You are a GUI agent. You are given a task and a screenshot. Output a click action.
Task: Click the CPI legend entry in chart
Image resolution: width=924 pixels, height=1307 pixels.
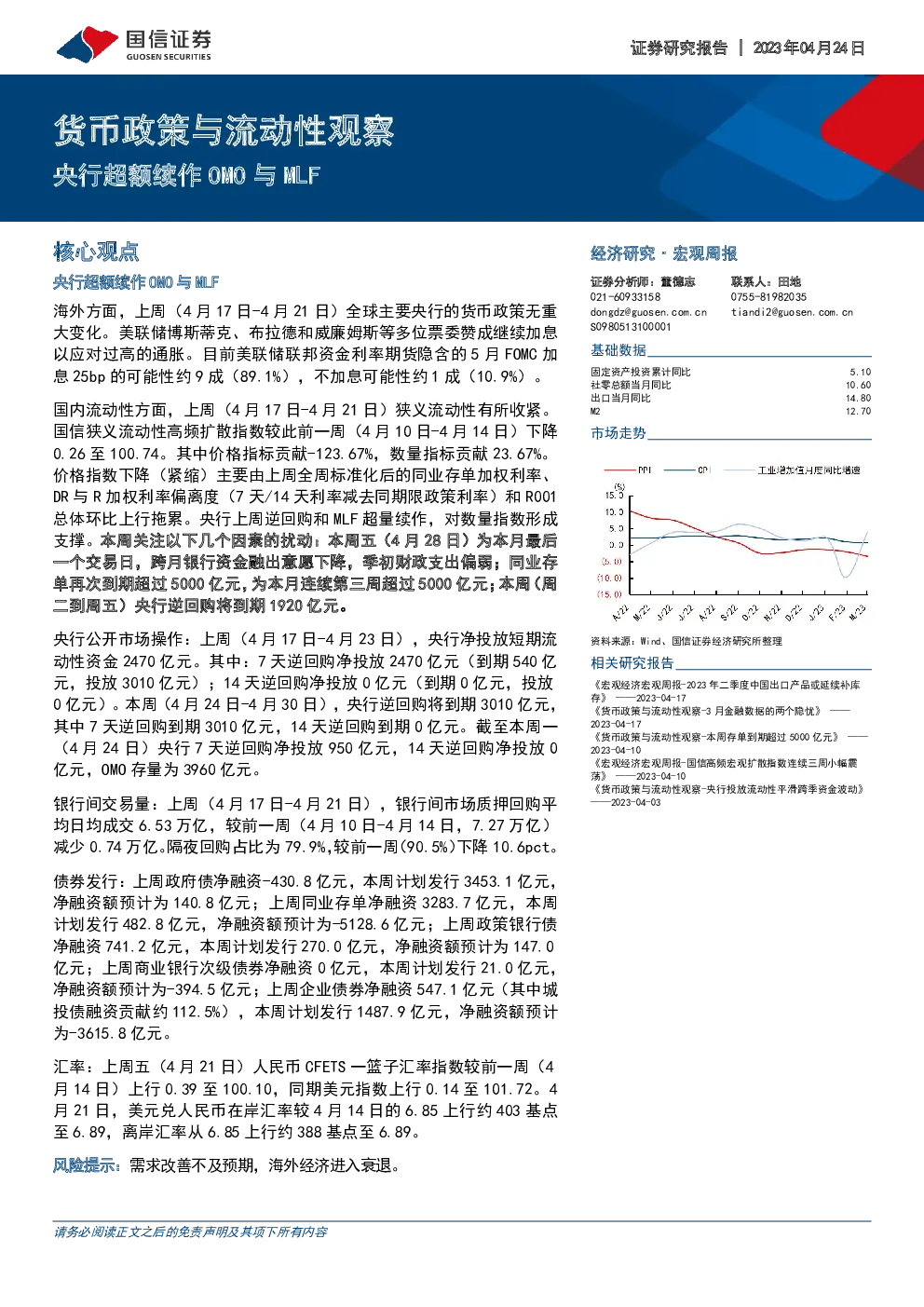[687, 470]
